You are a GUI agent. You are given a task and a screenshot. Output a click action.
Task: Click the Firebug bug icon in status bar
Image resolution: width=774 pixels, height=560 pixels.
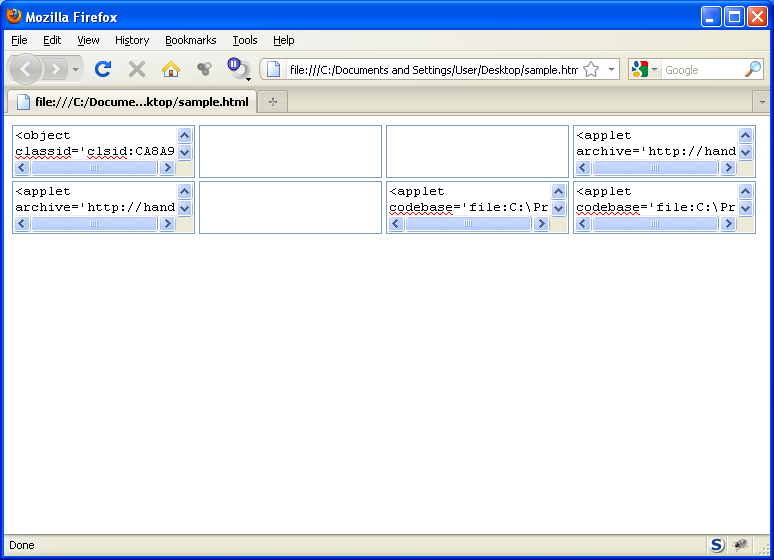[740, 545]
